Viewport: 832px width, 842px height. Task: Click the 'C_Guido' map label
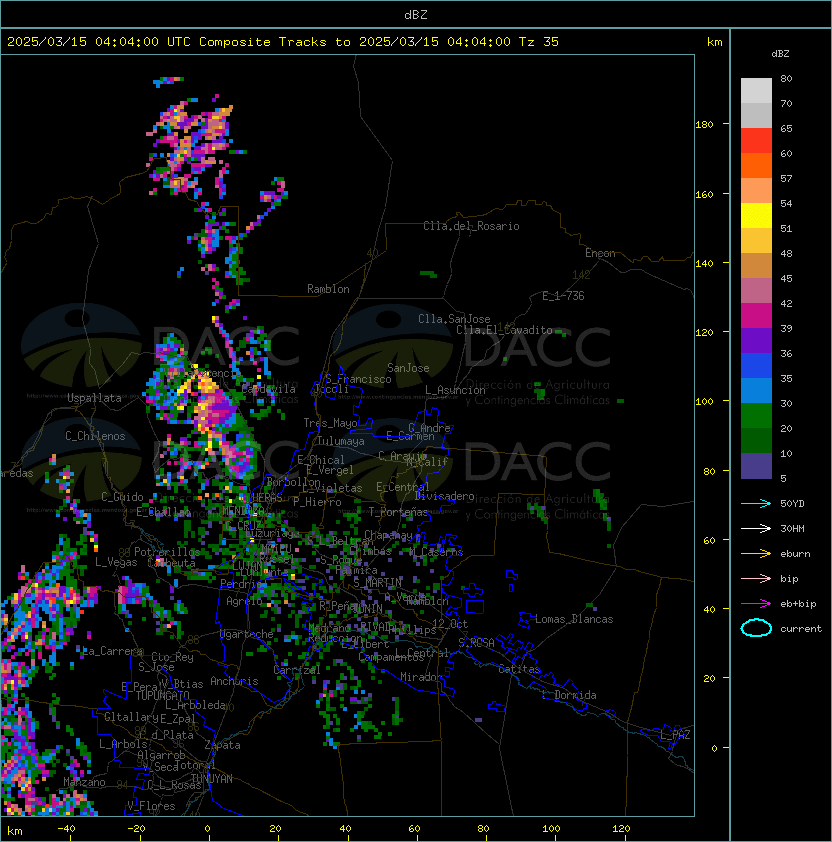122,497
